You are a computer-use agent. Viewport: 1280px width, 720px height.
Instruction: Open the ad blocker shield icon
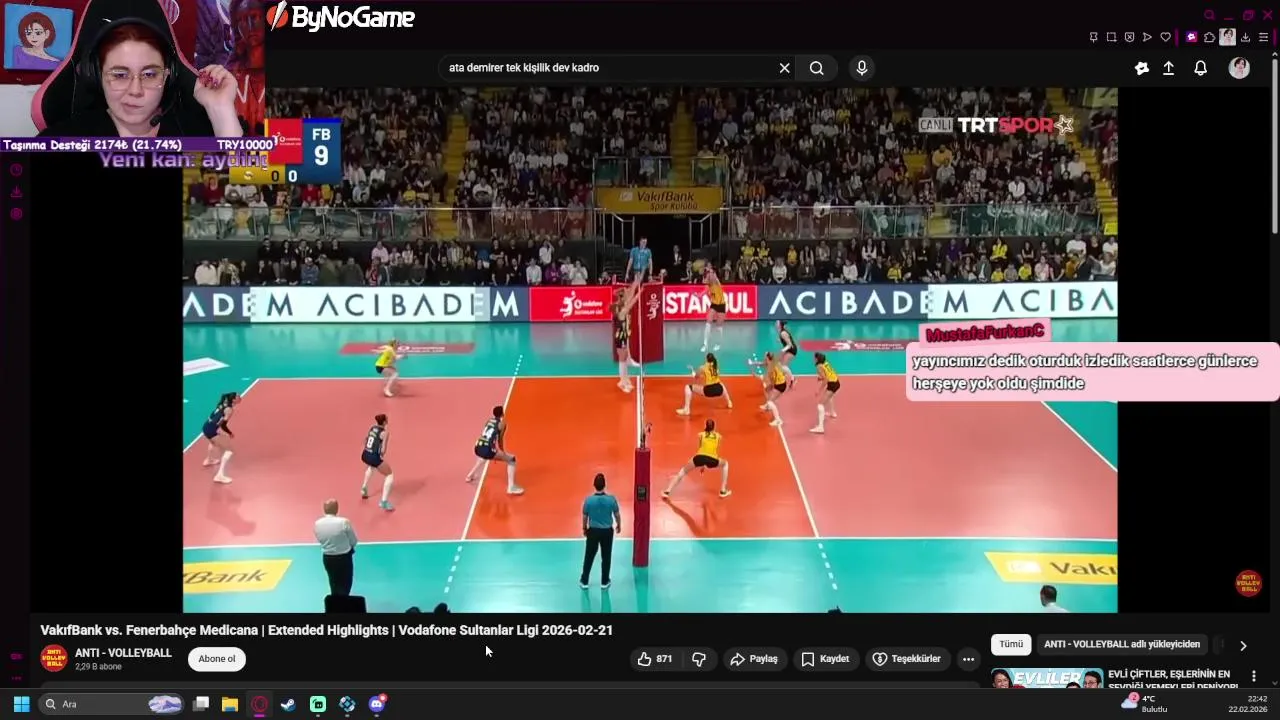point(1129,37)
